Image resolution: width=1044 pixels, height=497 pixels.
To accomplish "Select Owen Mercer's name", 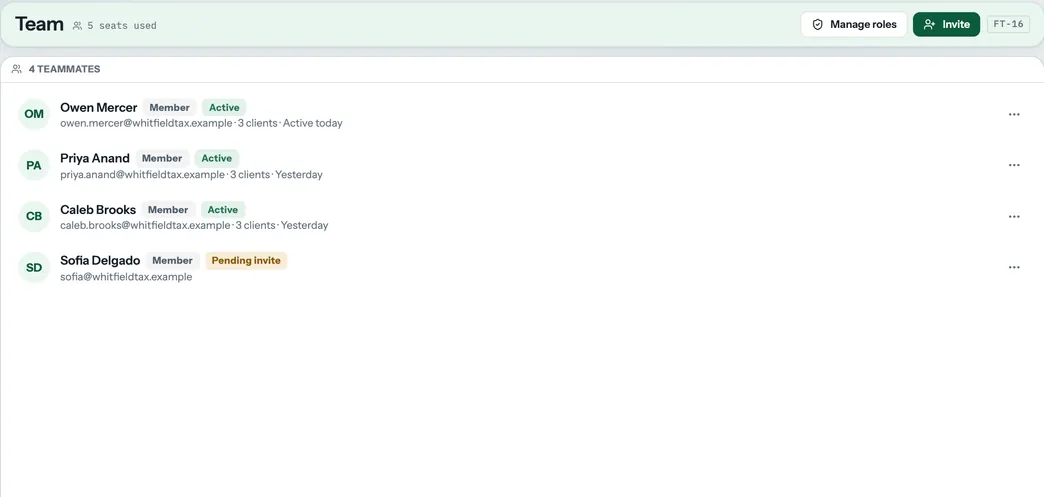I will click(99, 107).
